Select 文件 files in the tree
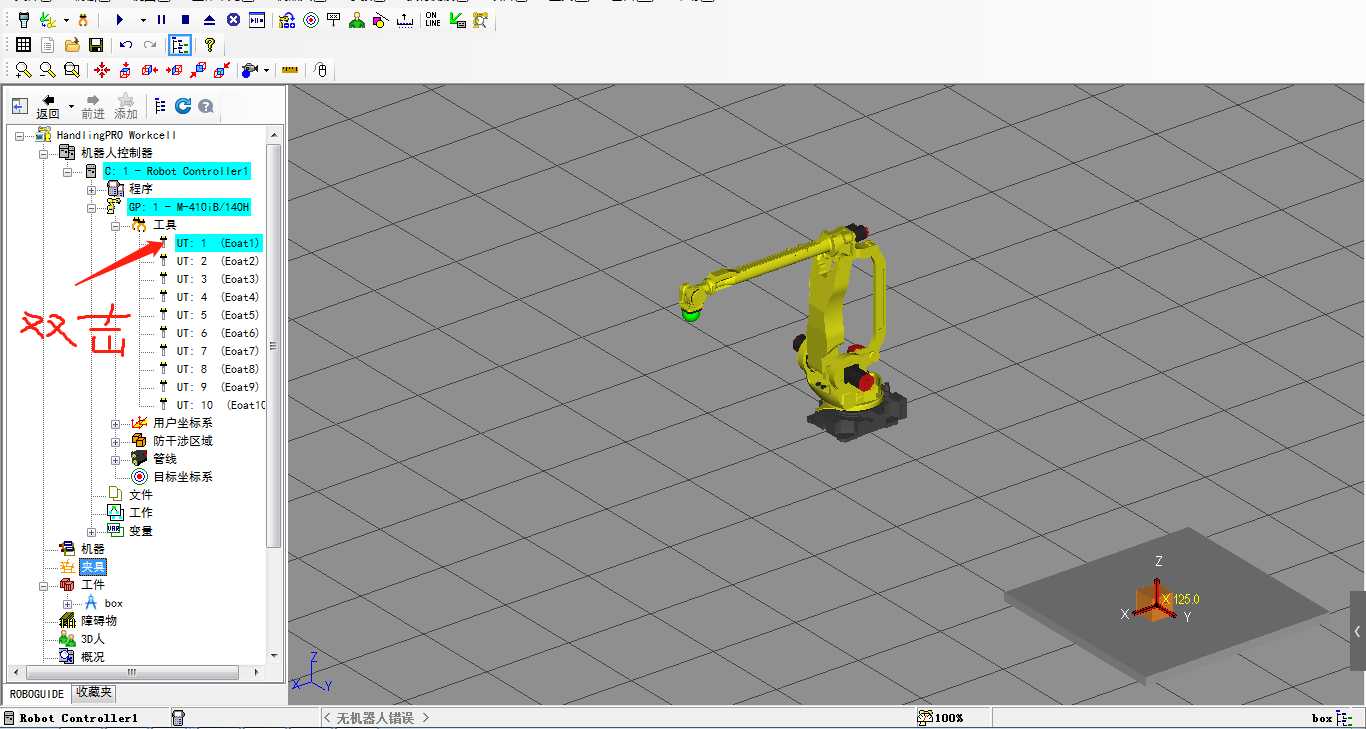This screenshot has width=1366, height=729. [141, 495]
